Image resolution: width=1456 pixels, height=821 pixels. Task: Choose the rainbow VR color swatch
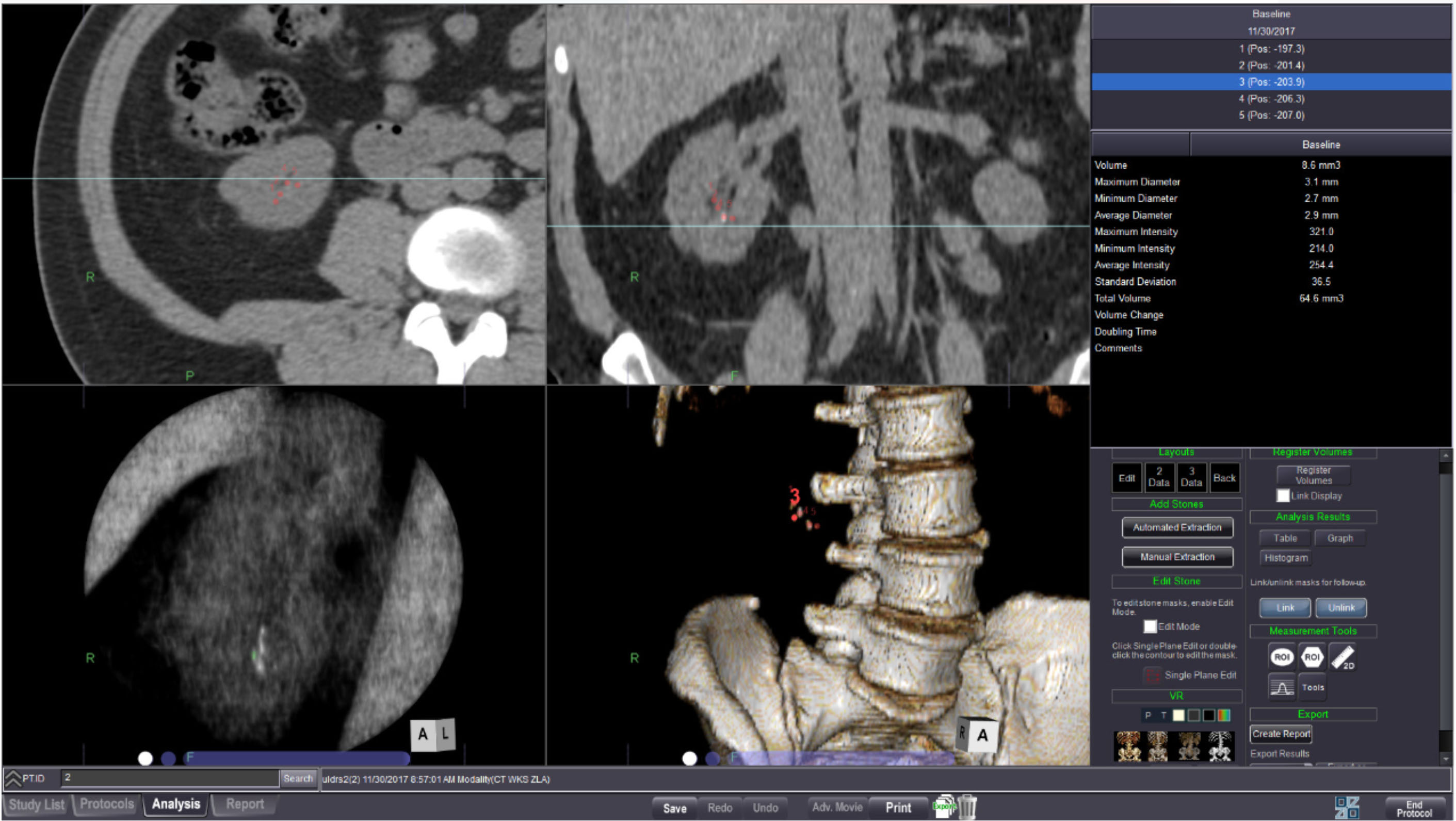tap(1224, 715)
